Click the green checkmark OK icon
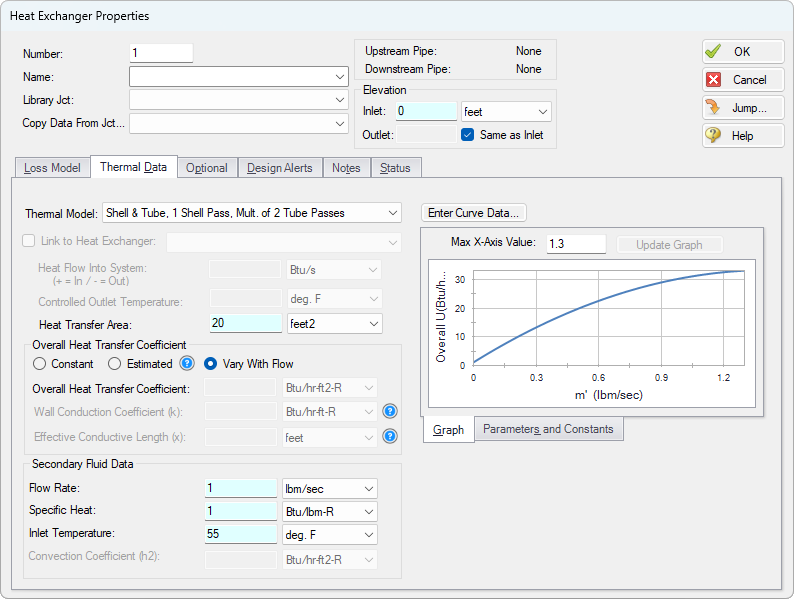The image size is (794, 599). tap(713, 51)
